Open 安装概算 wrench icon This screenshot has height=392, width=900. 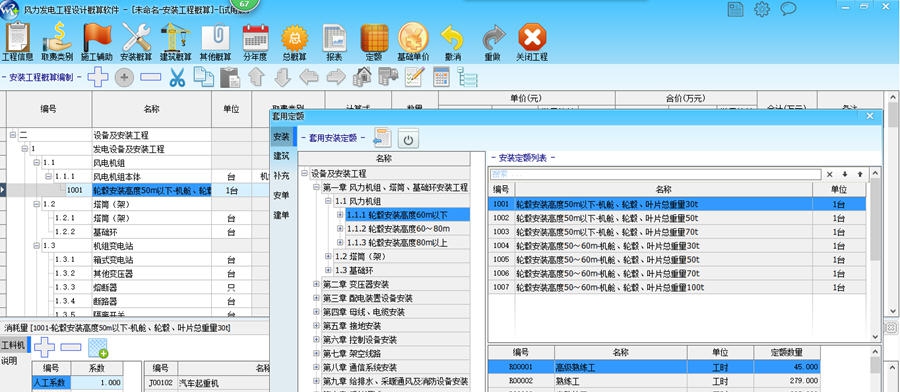pyautogui.click(x=136, y=41)
